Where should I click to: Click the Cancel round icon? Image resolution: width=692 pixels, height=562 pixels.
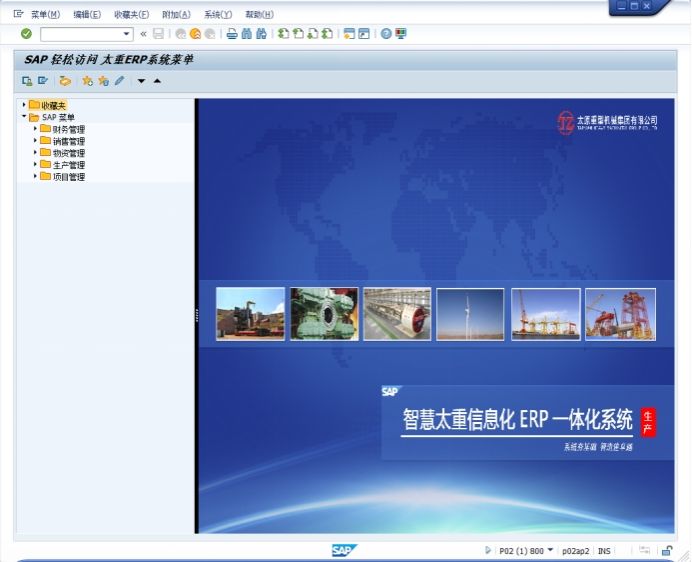[x=210, y=34]
